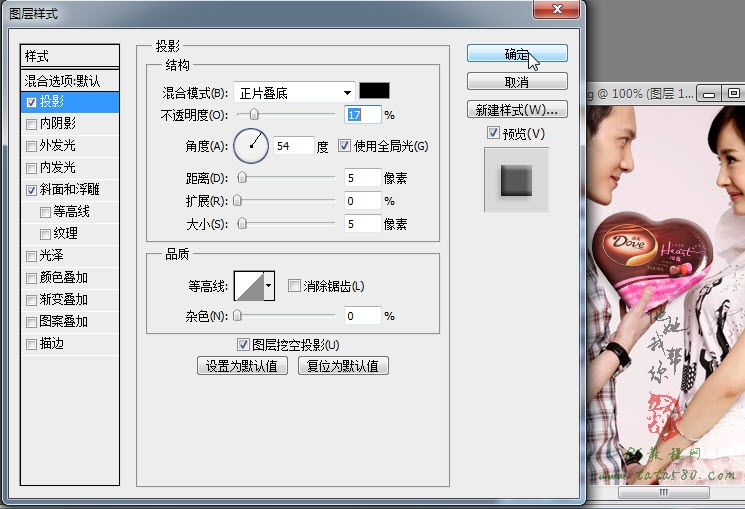Open 新建样式(W)... dialog

point(517,110)
